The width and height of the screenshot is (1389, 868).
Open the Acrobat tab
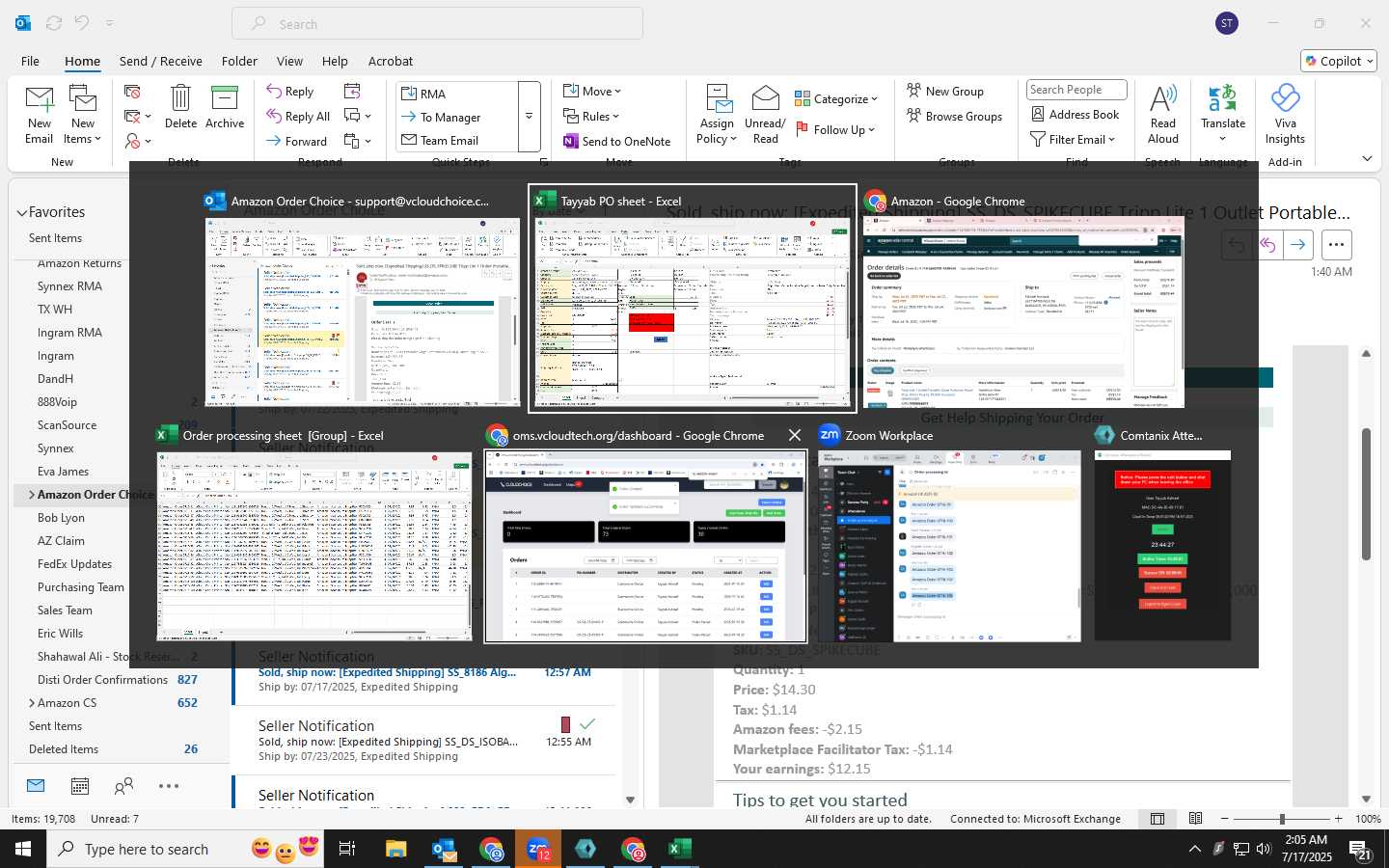coord(391,61)
